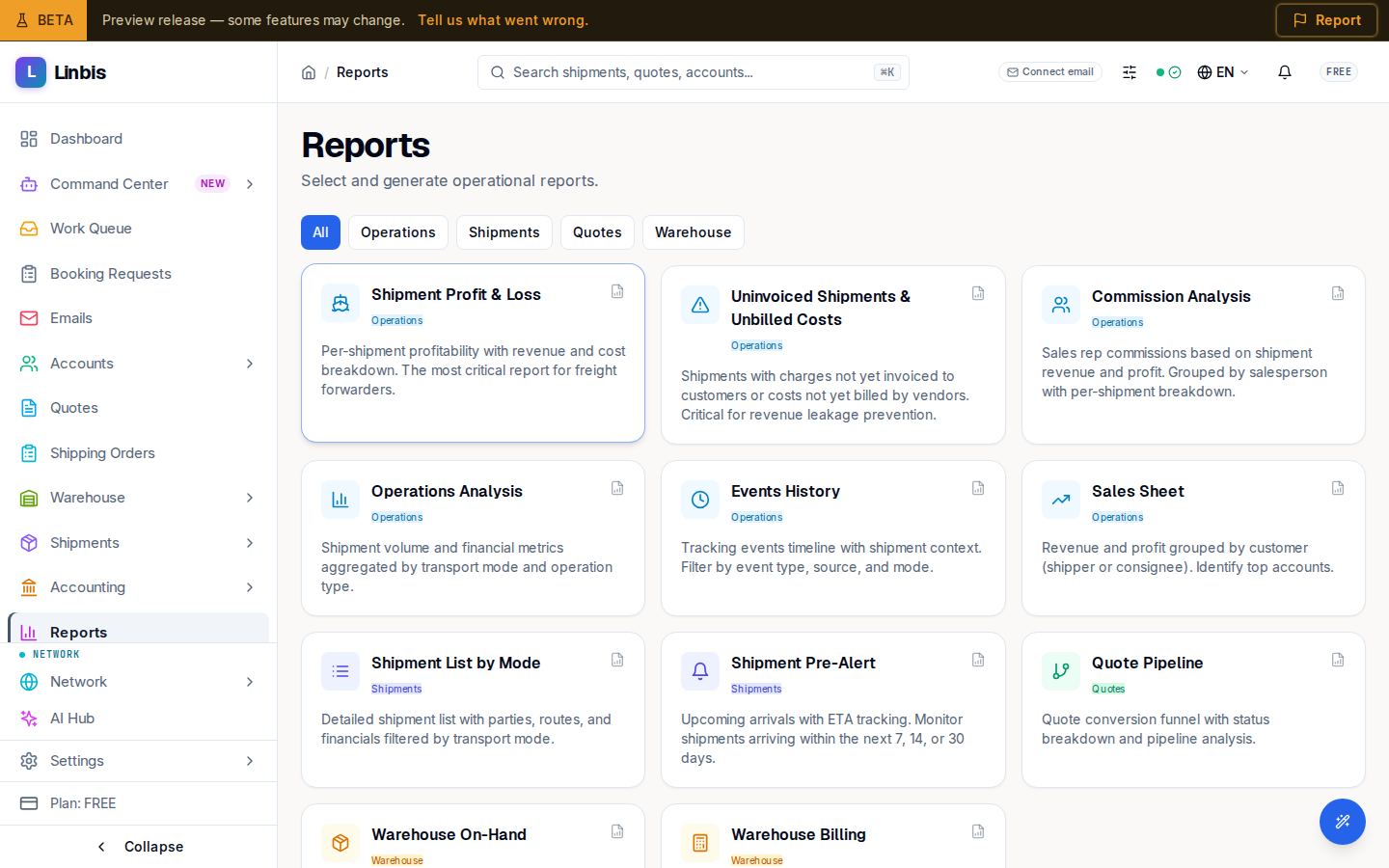The height and width of the screenshot is (868, 1389).
Task: Switch to the Warehouse filter tab
Action: point(694,232)
